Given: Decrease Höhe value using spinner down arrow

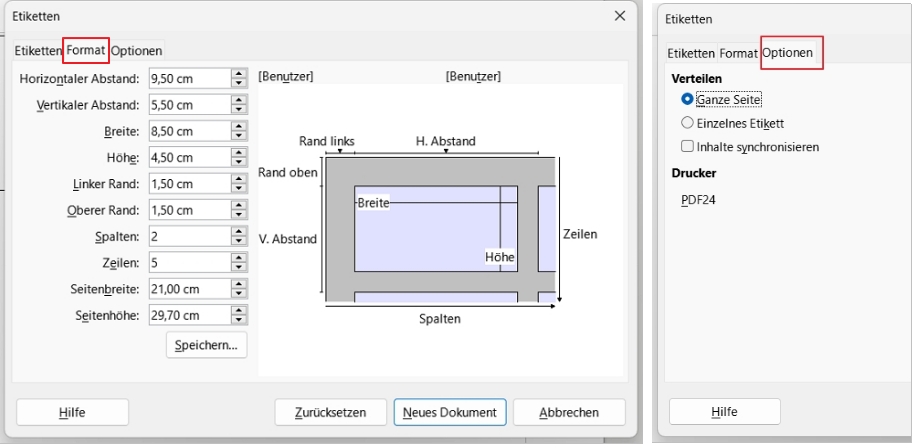Looking at the screenshot, I should [238, 161].
